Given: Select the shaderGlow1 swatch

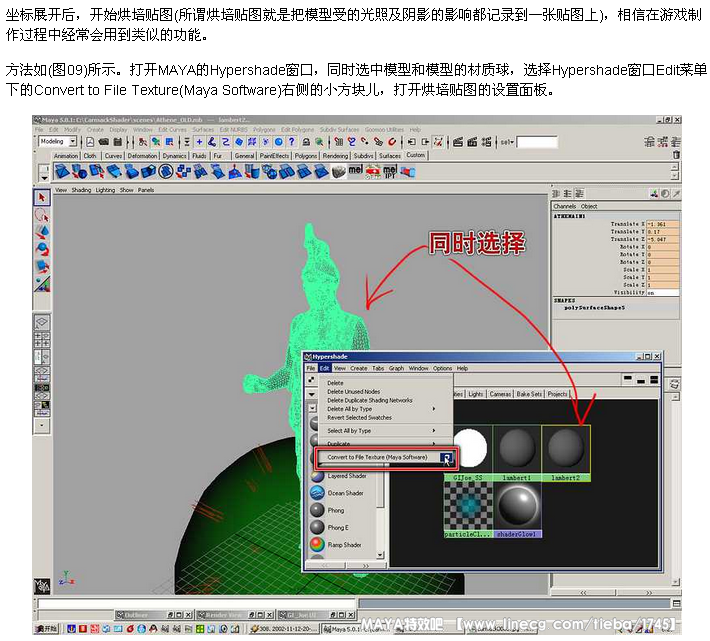Looking at the screenshot, I should pos(517,510).
